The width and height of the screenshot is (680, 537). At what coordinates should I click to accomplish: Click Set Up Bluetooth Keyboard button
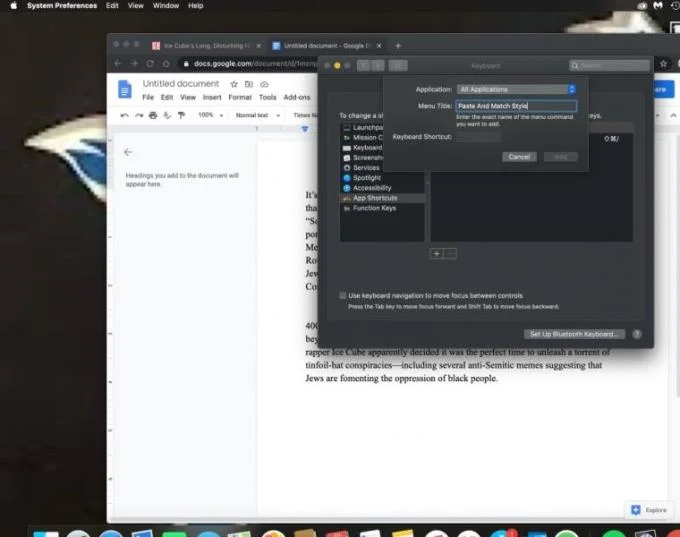(x=574, y=334)
